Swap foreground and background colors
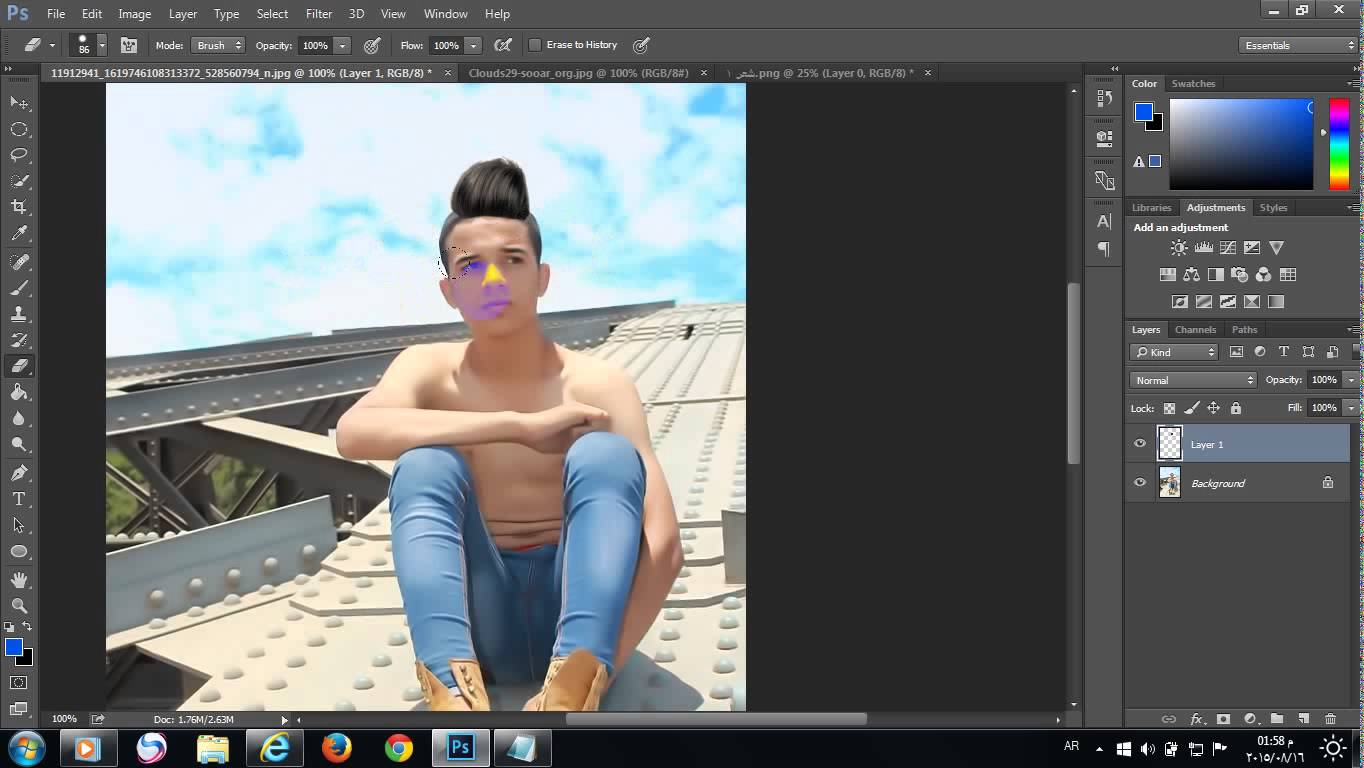 [27, 627]
